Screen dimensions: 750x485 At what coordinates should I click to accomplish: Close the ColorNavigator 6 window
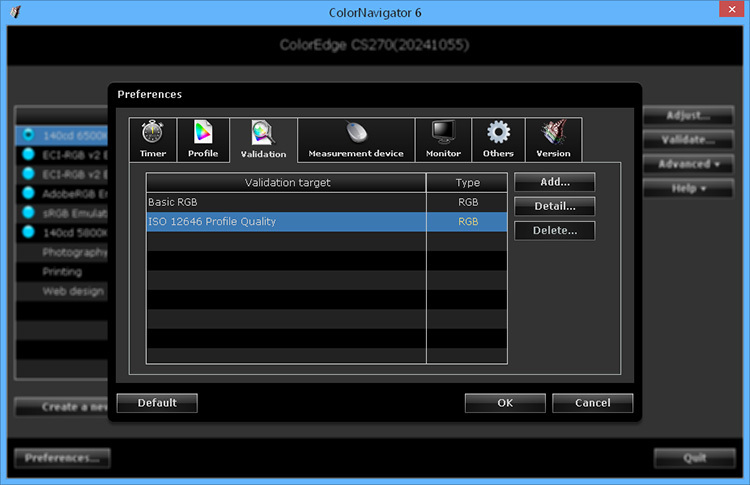731,9
